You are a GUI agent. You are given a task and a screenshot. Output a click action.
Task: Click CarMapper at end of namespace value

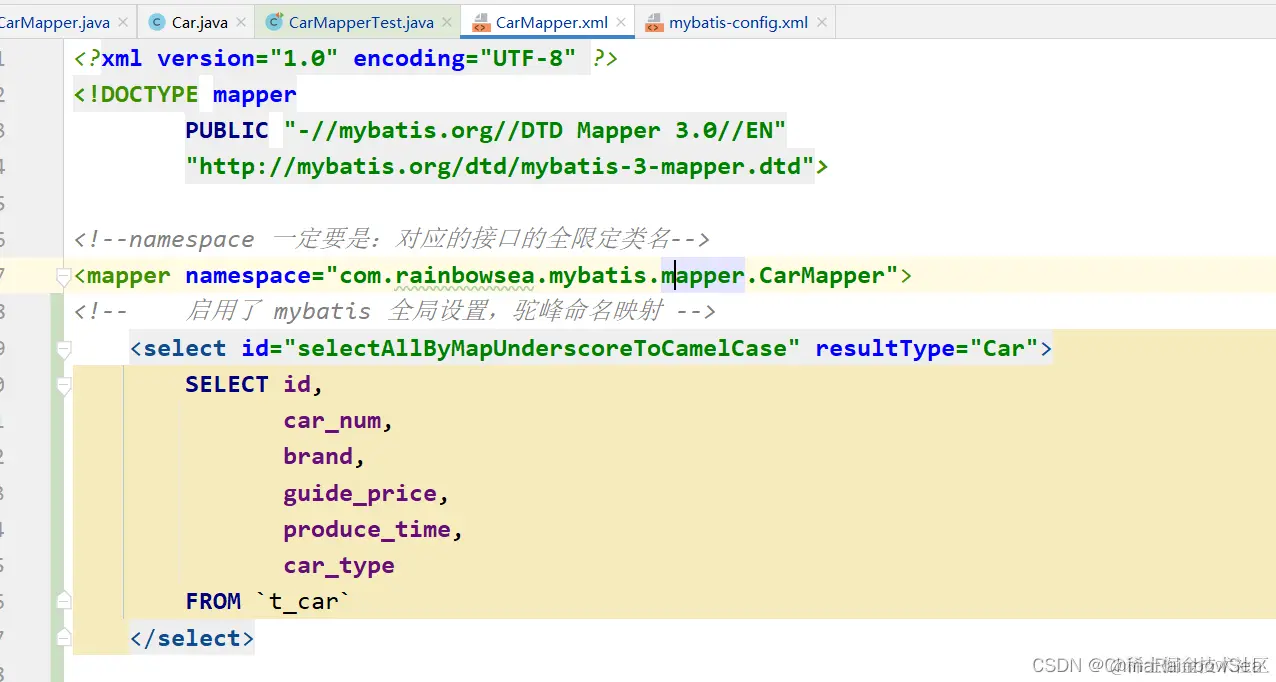[x=822, y=276]
